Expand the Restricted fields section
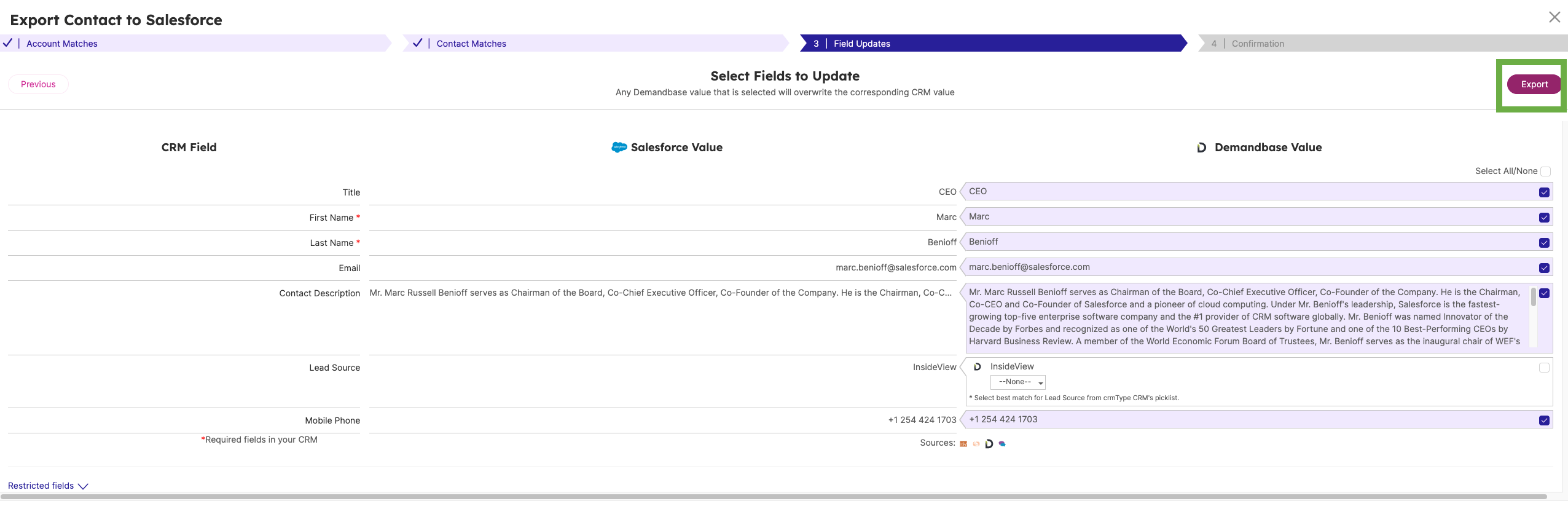The image size is (1568, 517). [48, 486]
